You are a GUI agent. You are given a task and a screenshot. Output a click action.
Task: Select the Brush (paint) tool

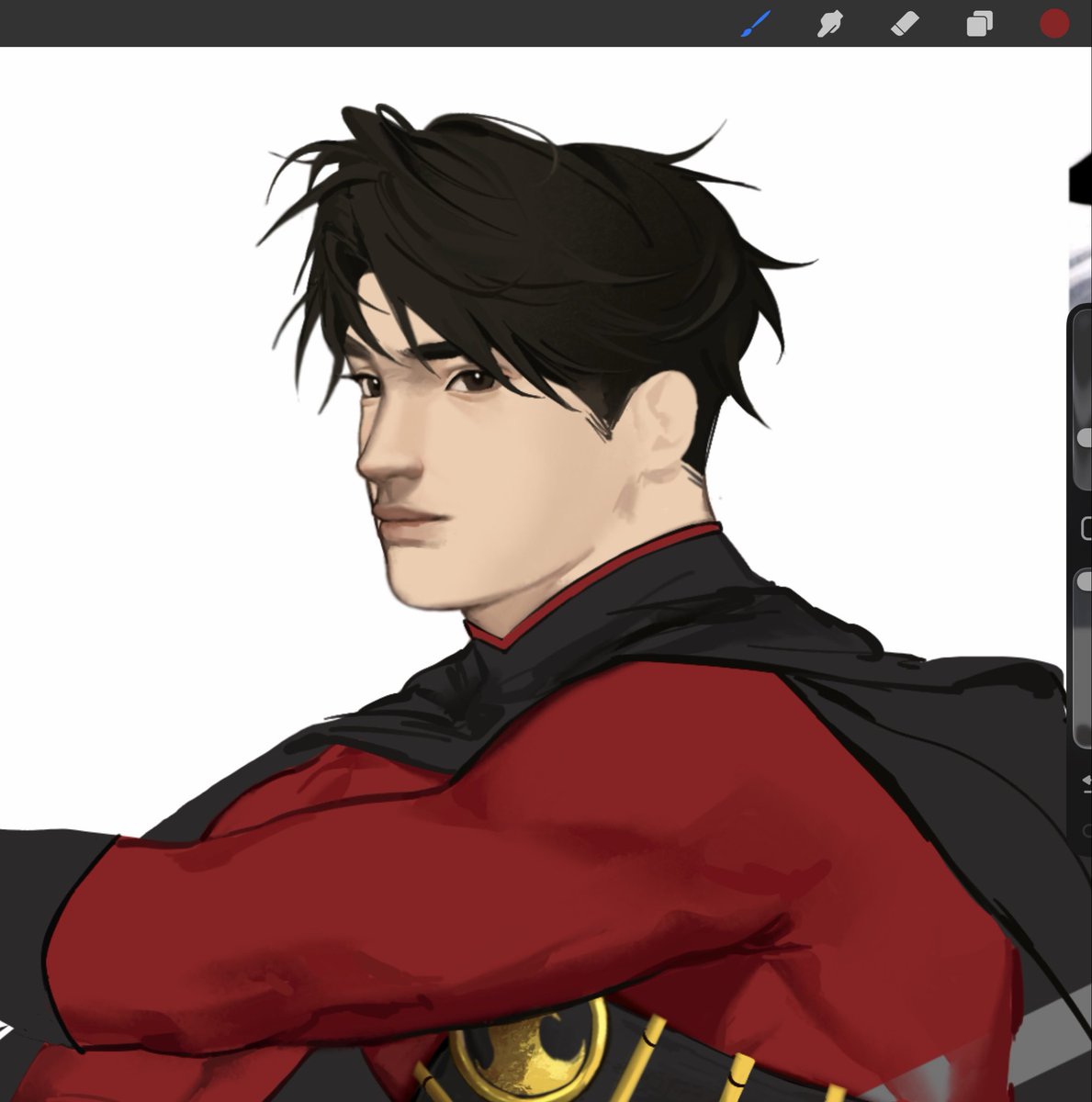point(756,24)
